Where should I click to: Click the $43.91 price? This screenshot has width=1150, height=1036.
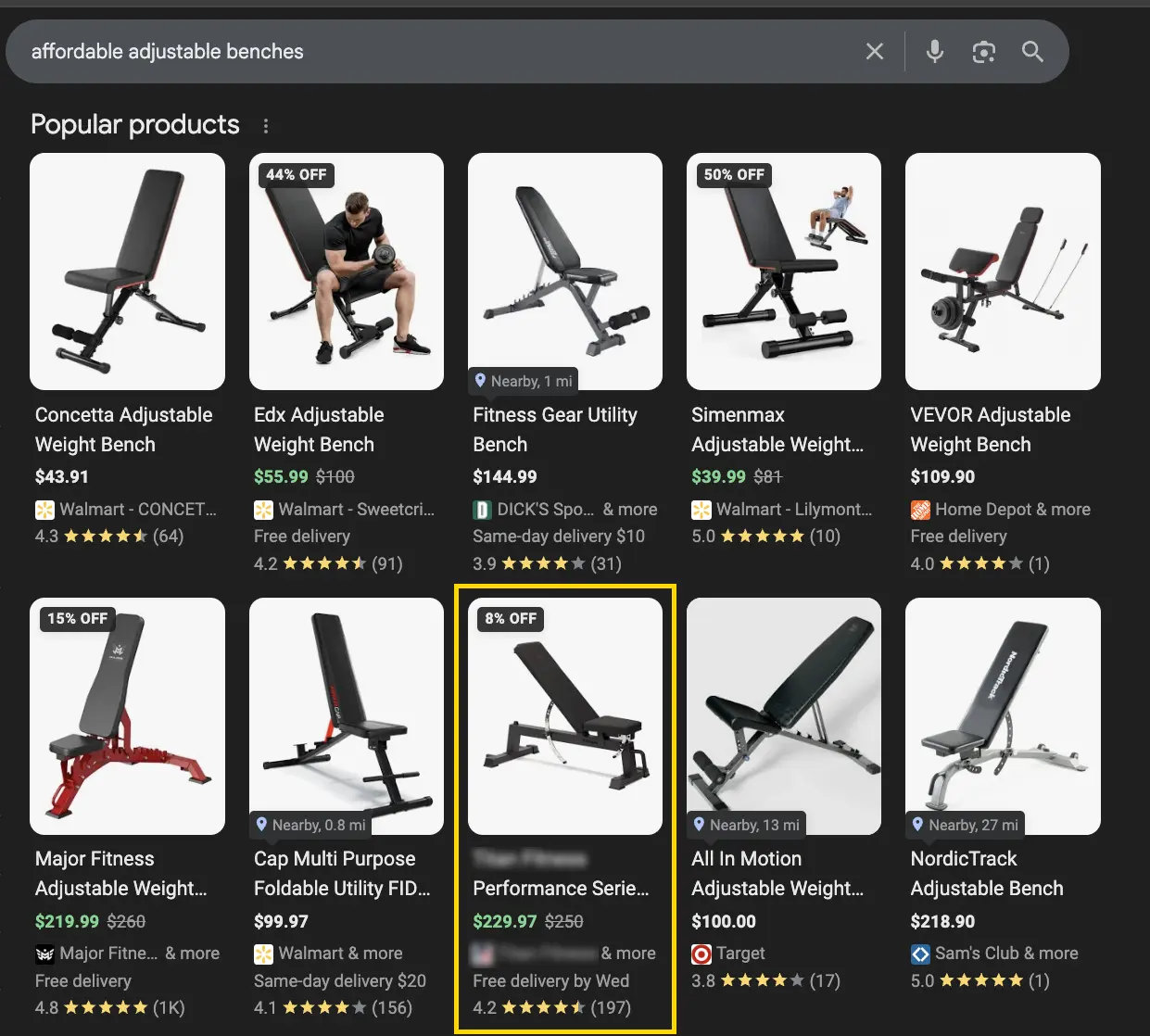click(x=62, y=477)
